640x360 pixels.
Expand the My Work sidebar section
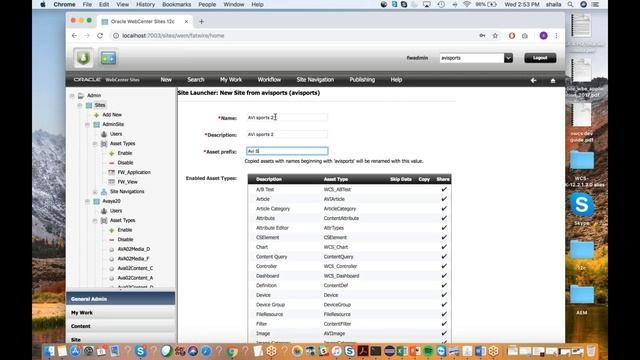point(120,313)
